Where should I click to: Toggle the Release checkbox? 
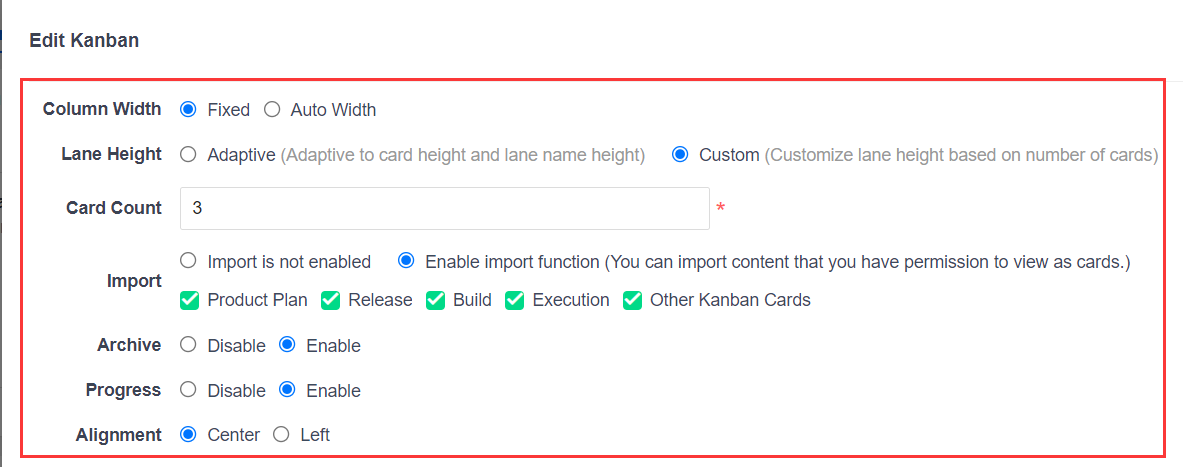click(331, 300)
